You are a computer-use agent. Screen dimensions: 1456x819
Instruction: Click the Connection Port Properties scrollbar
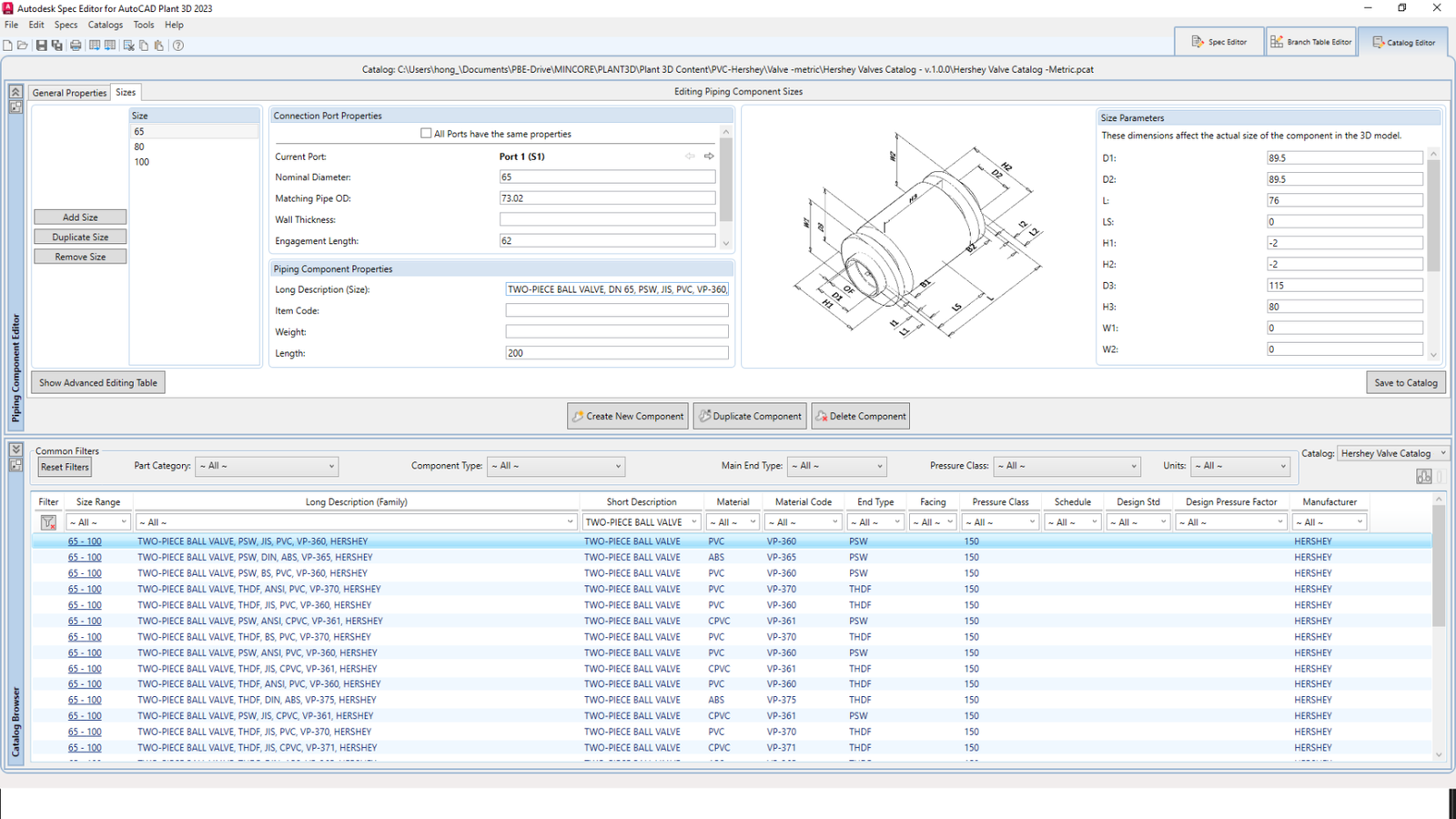click(725, 187)
